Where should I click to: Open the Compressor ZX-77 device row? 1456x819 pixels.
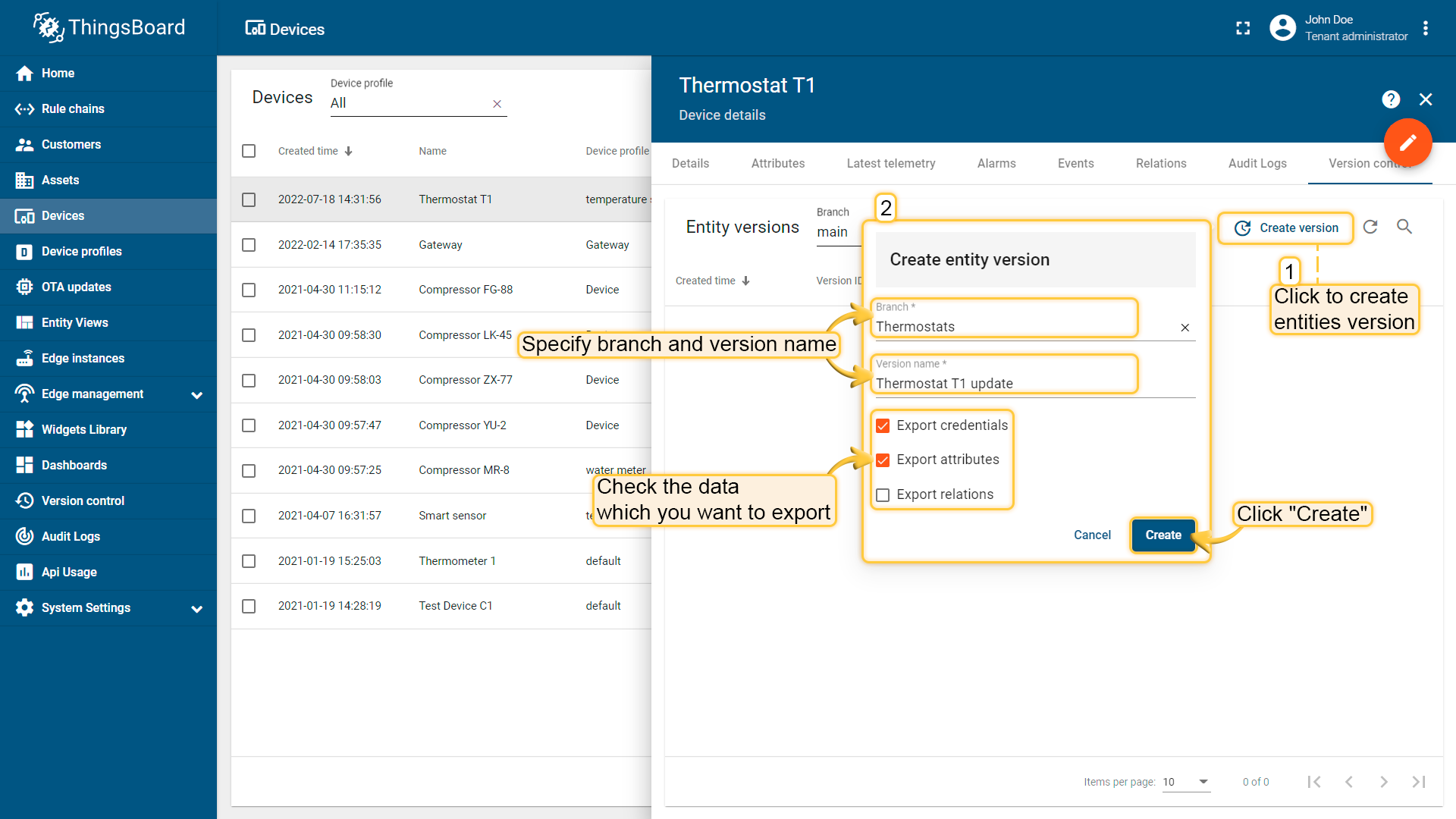441,380
